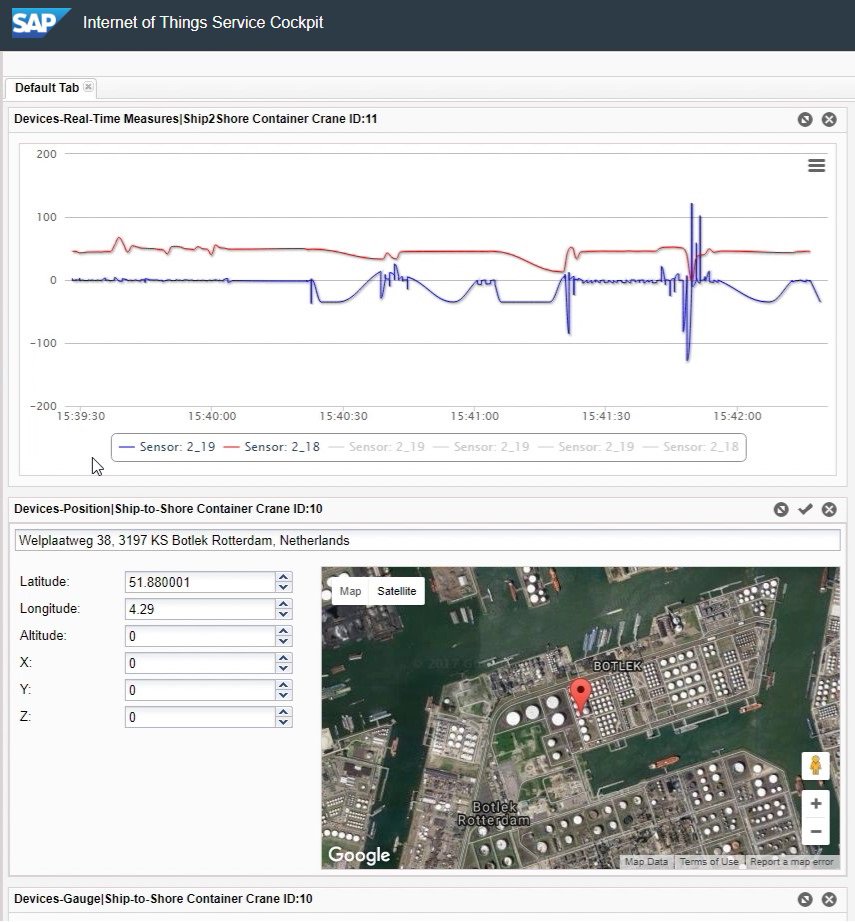Decrease Y value with down arrow
Screen dimensions: 855x922
click(283, 695)
